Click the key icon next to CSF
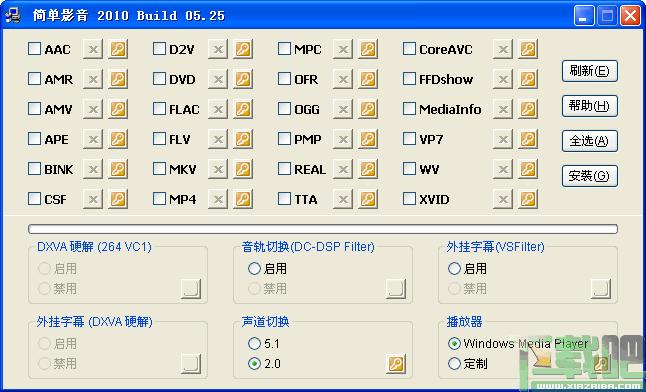The width and height of the screenshot is (646, 392). pyautogui.click(x=118, y=200)
